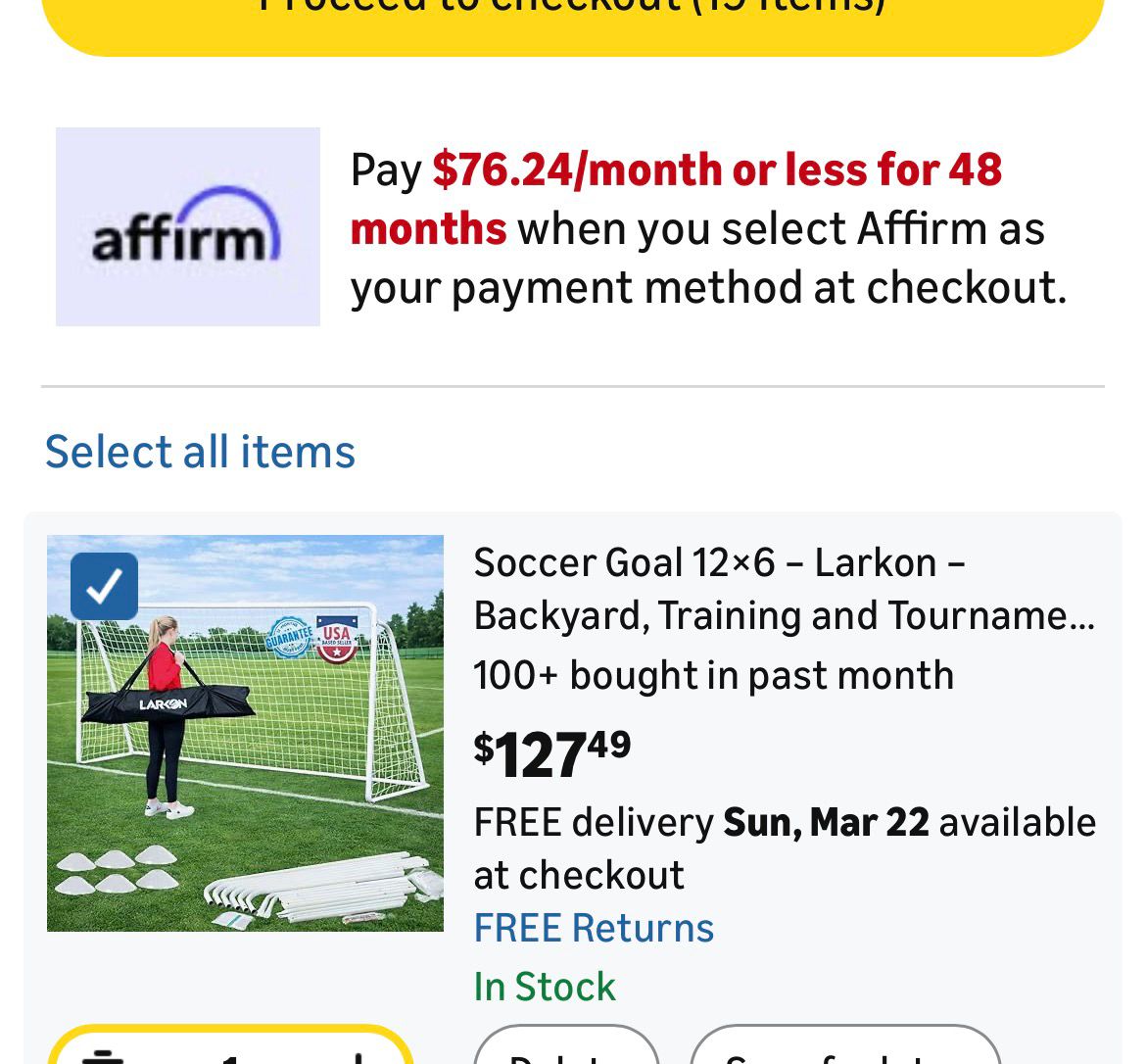Tap the trash icon in quantity stepper
1146x1064 pixels.
[103, 1056]
